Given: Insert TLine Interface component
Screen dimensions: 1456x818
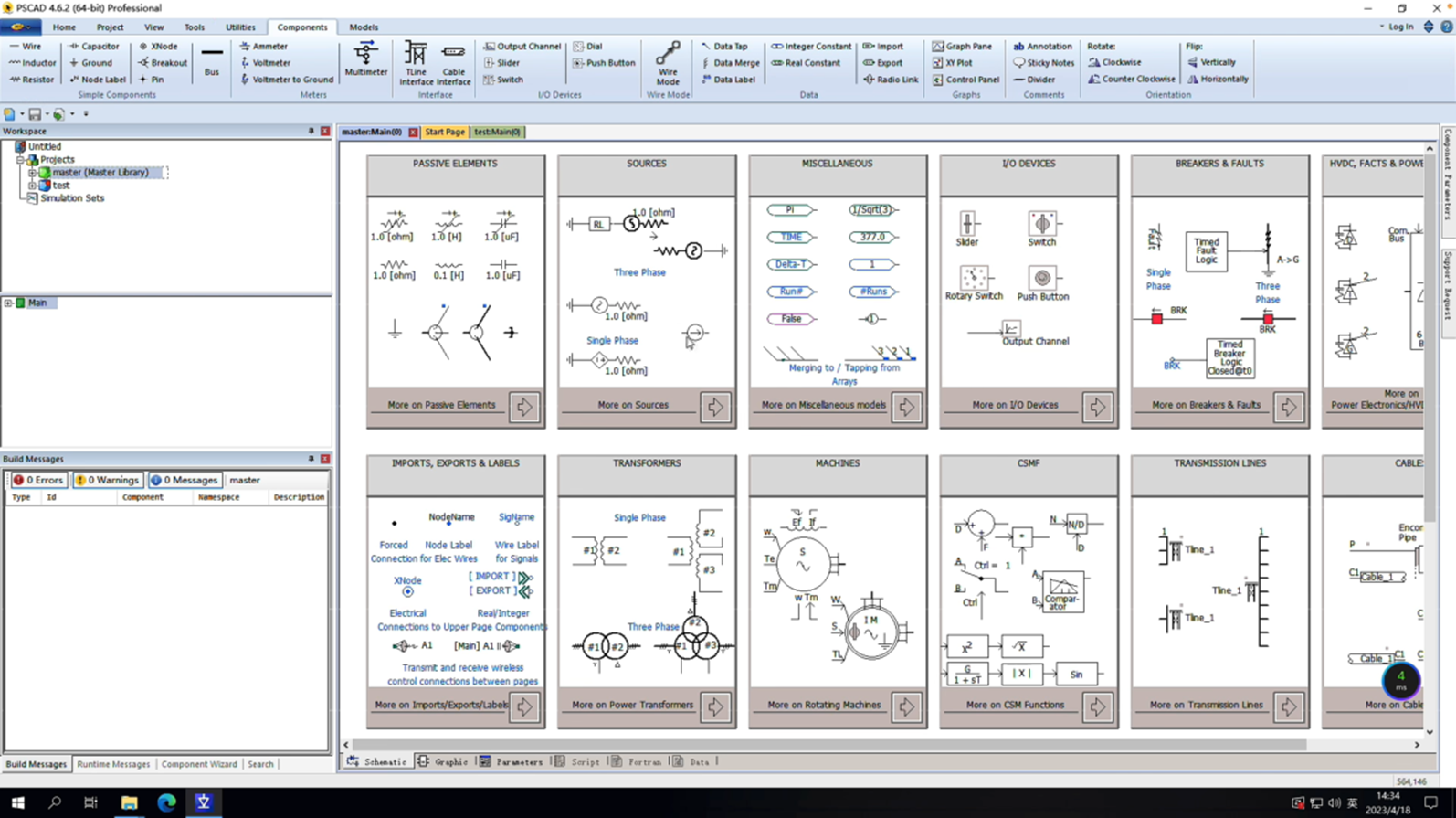Looking at the screenshot, I should click(416, 63).
